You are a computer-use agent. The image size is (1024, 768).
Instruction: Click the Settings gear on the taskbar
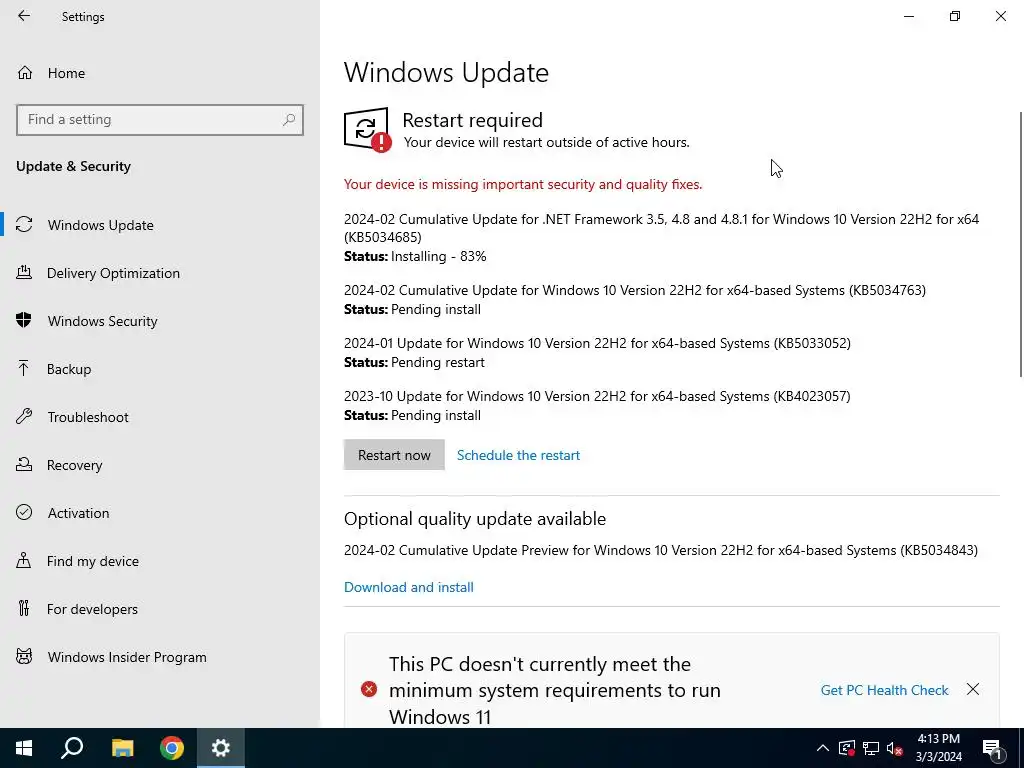coord(221,748)
